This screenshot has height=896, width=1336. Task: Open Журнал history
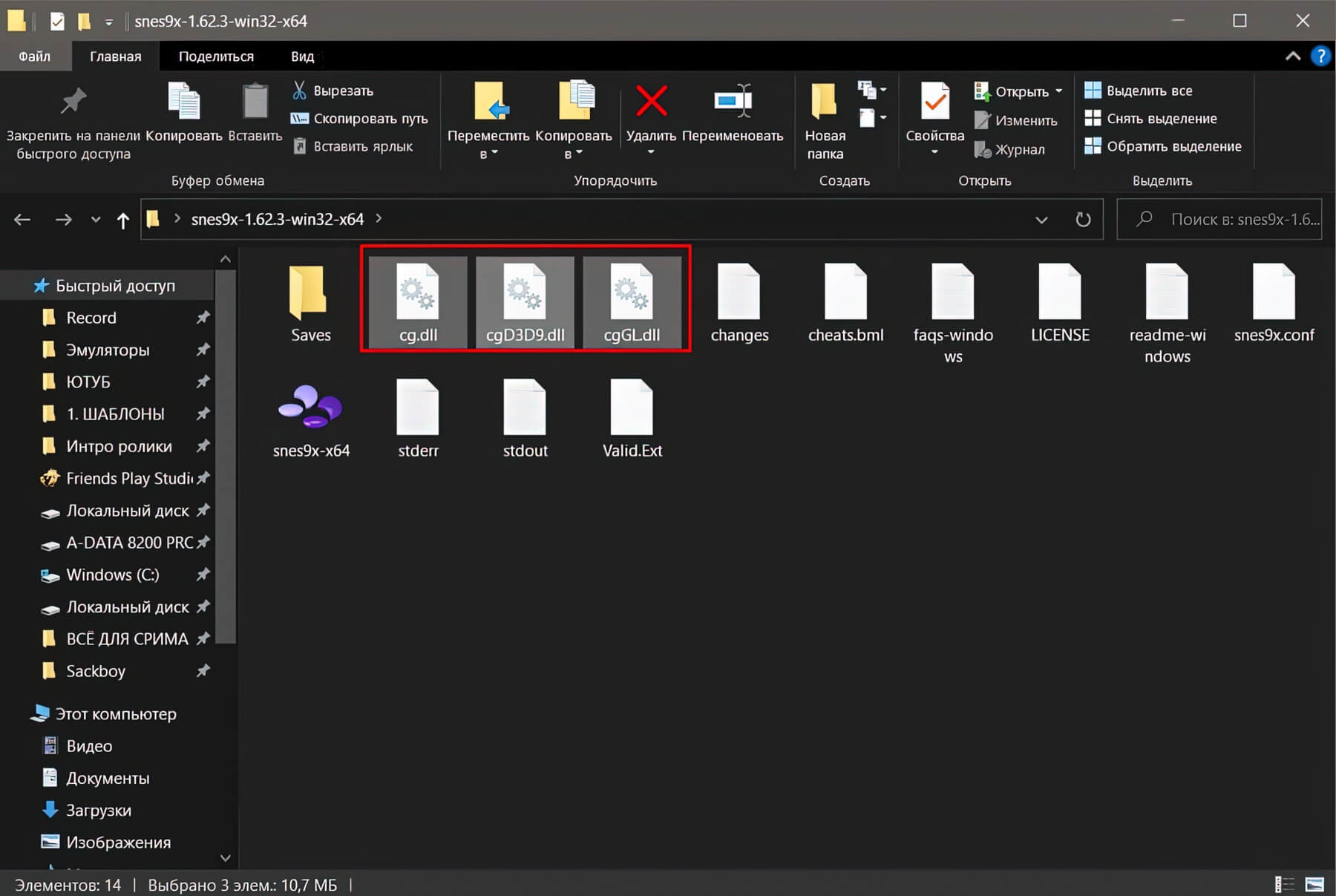(1009, 149)
